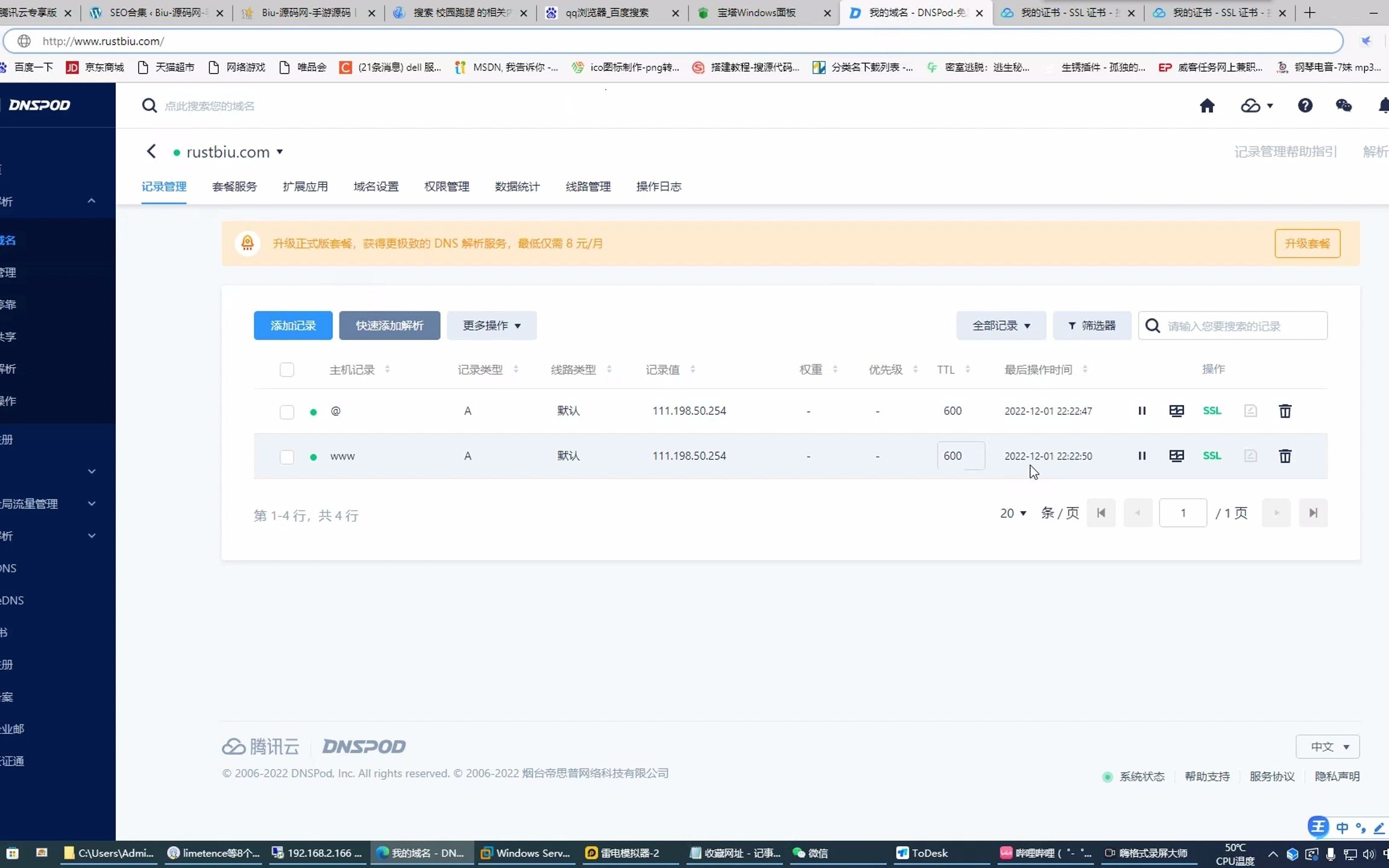Switch to the 权限管理 tab
The image size is (1389, 868).
pos(447,187)
